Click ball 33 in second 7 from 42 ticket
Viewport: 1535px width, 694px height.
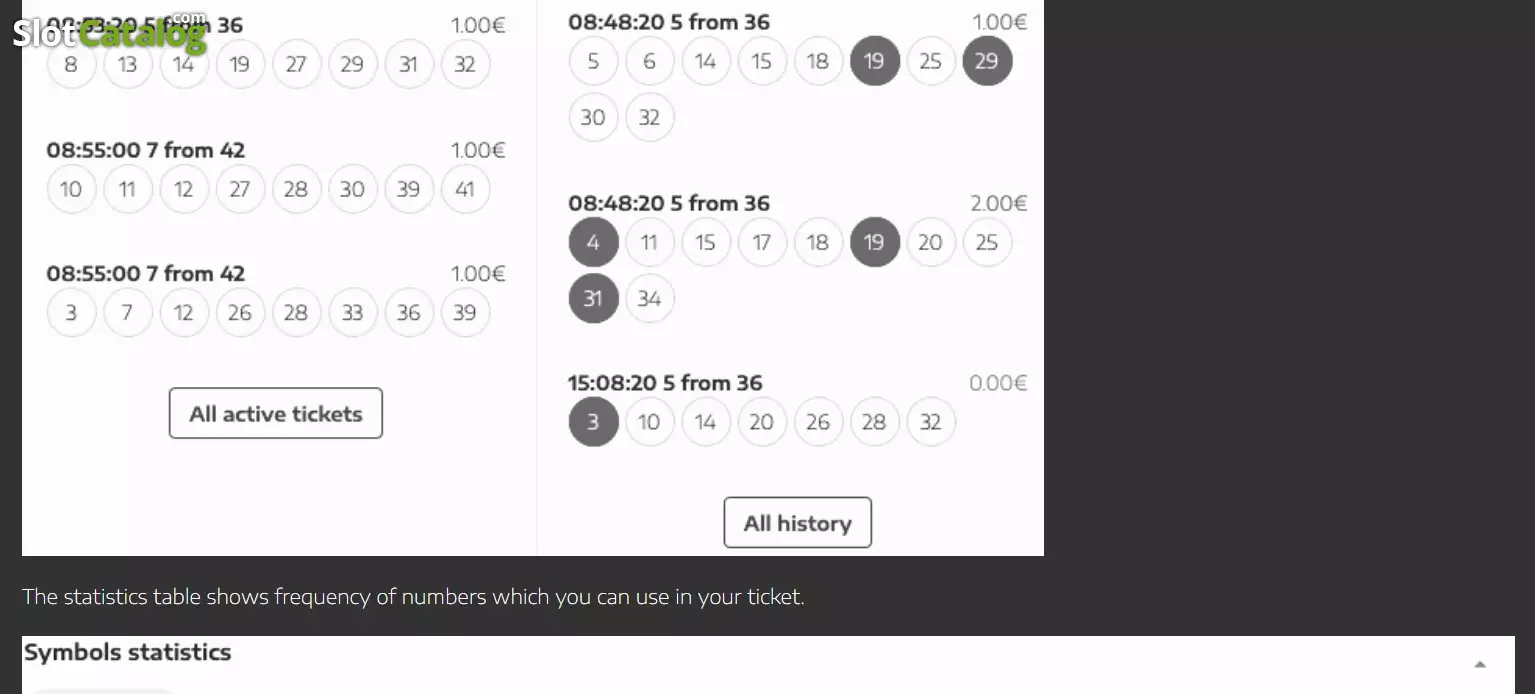[x=352, y=313]
